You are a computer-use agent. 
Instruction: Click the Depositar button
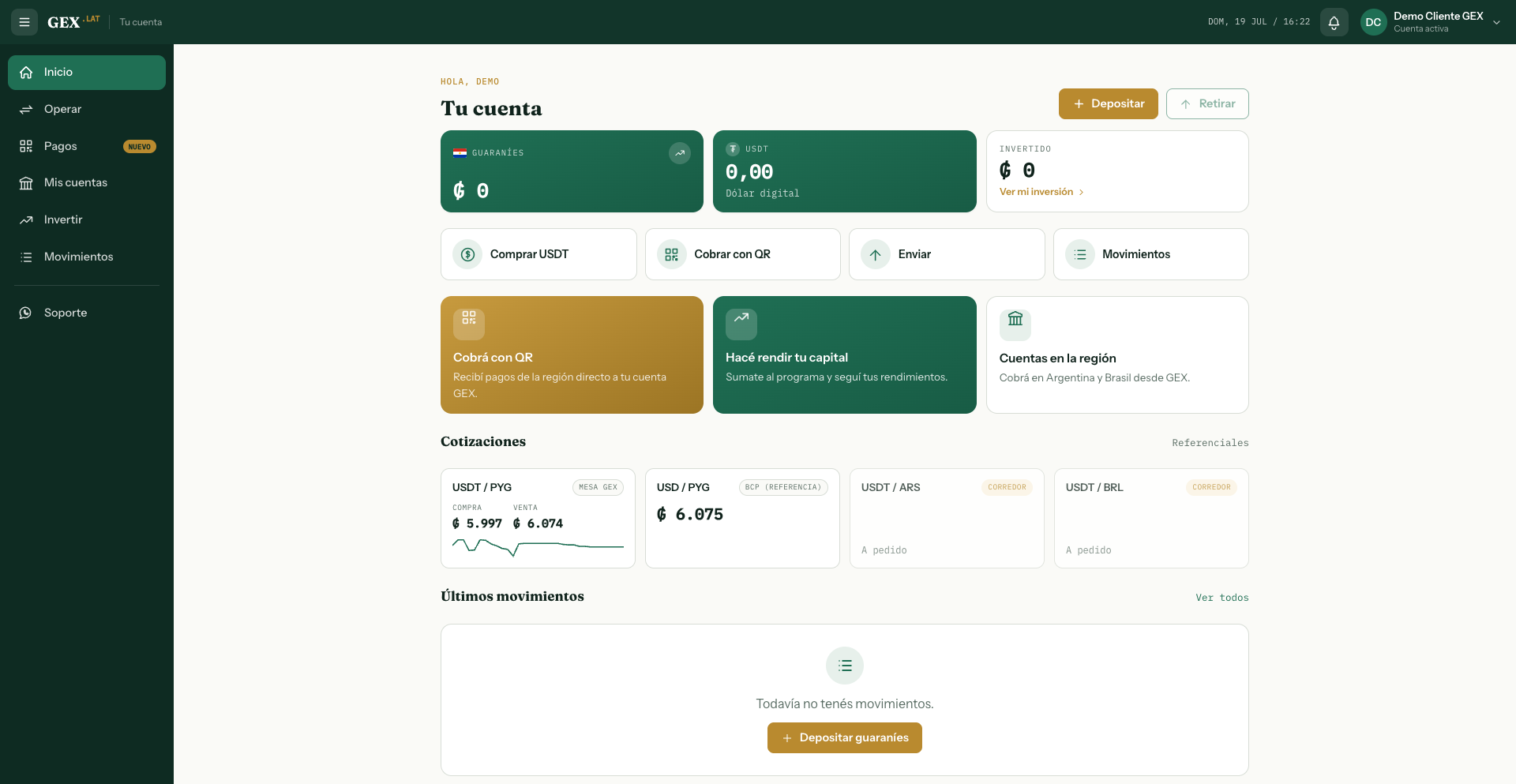pyautogui.click(x=1108, y=103)
